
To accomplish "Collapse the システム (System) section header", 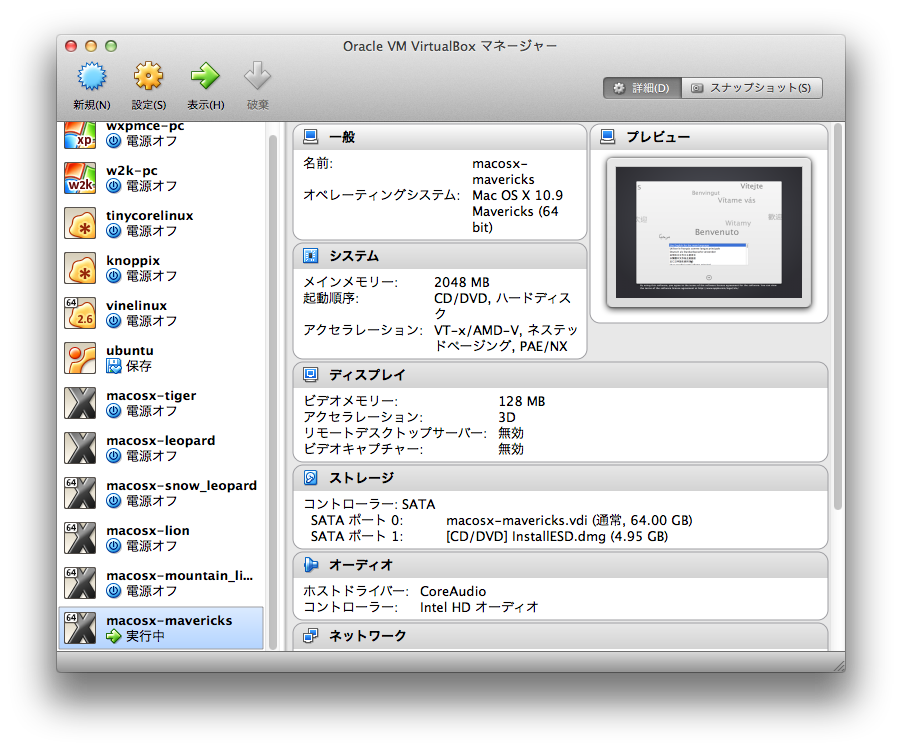I will click(x=354, y=256).
